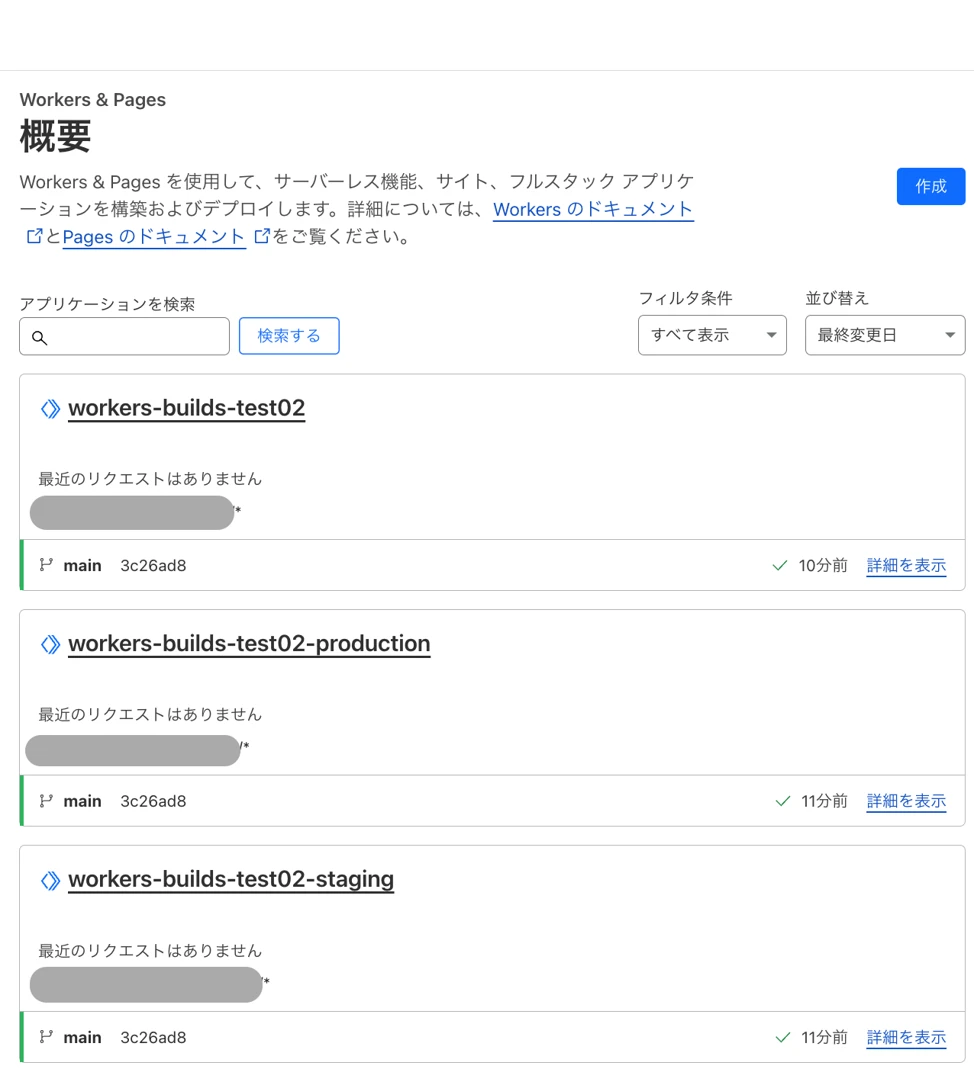
Task: Click 詳細を表示 for workers-builds-test02-staging
Action: coord(906,1038)
